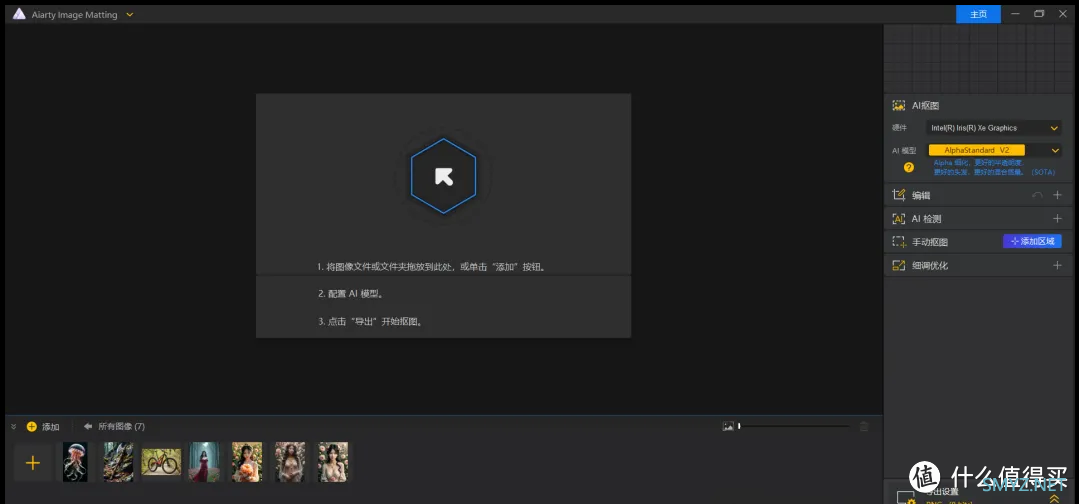
Task: Click the trash delete icon
Action: point(864,426)
